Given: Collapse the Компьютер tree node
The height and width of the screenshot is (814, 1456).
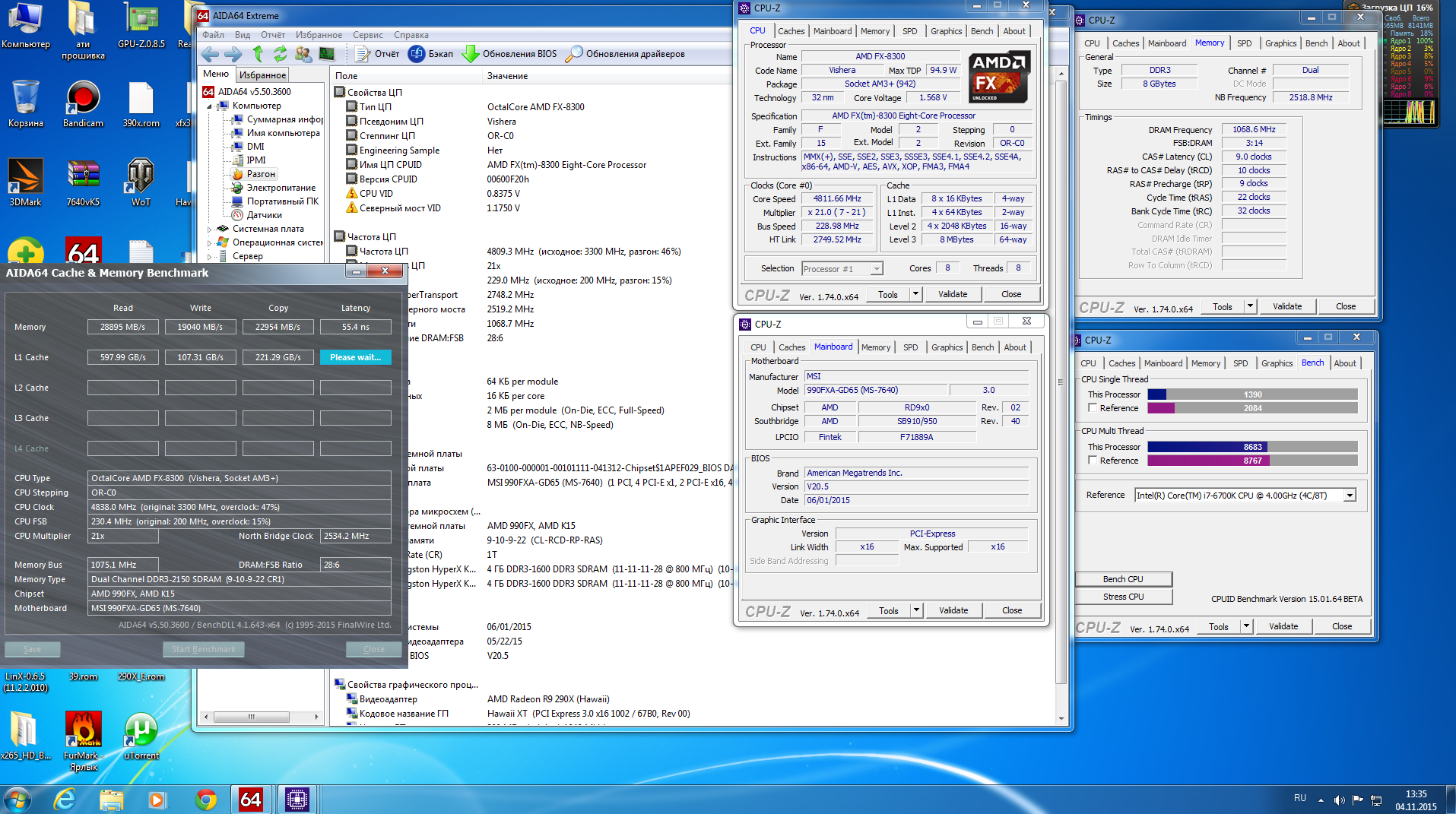Looking at the screenshot, I should 210,106.
